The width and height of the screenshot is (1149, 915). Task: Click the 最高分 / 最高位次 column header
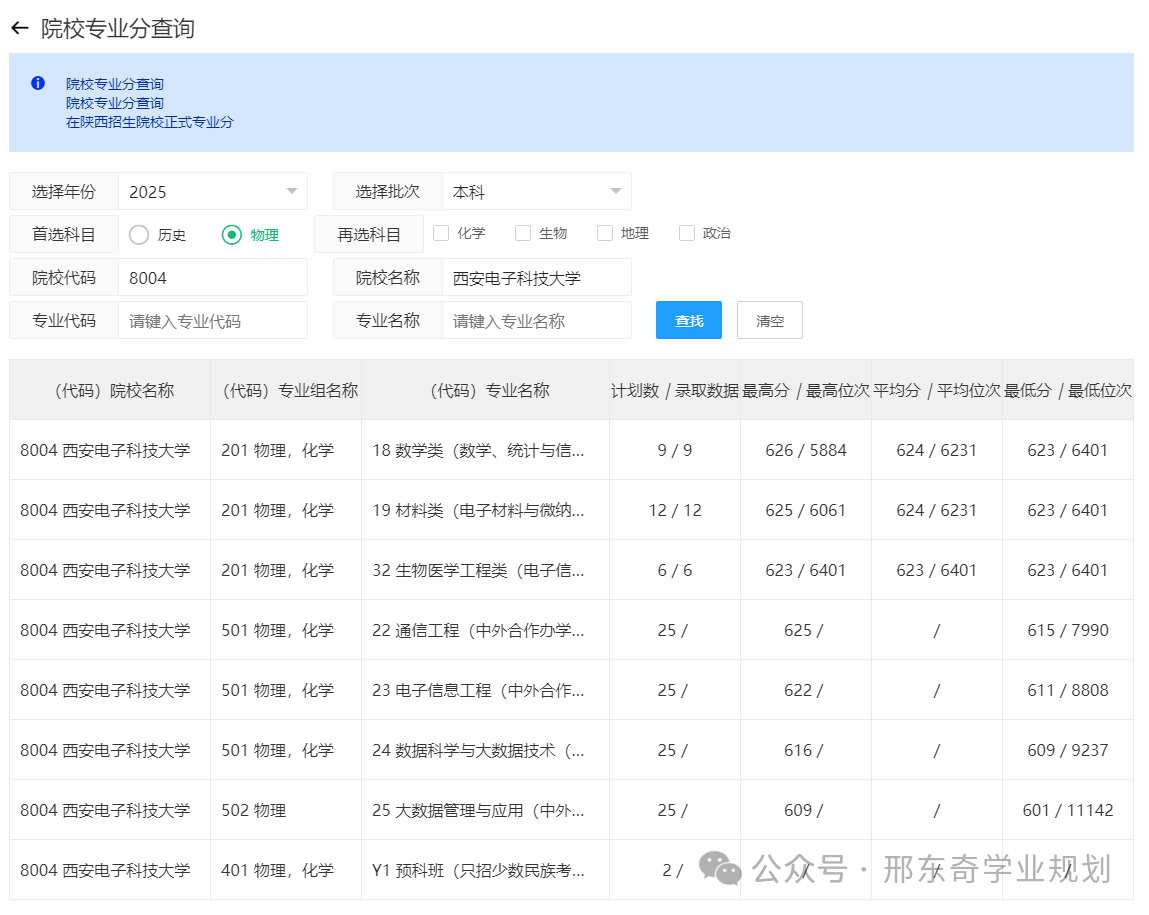click(805, 390)
